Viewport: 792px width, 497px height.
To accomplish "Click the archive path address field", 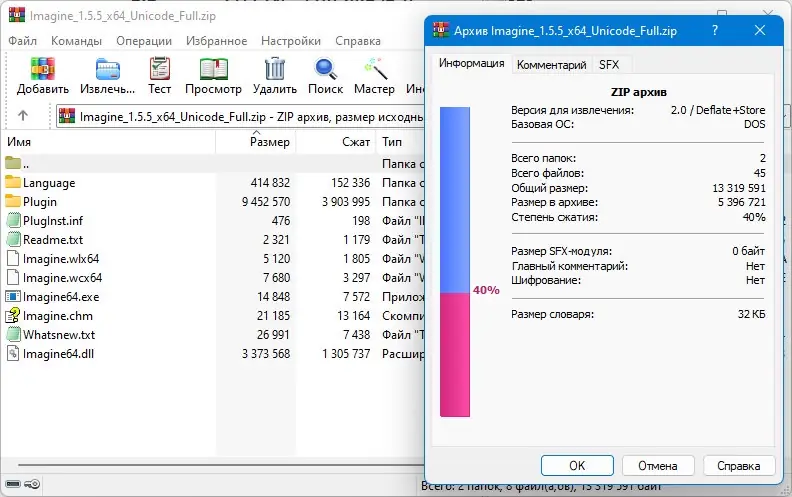I will (x=240, y=117).
